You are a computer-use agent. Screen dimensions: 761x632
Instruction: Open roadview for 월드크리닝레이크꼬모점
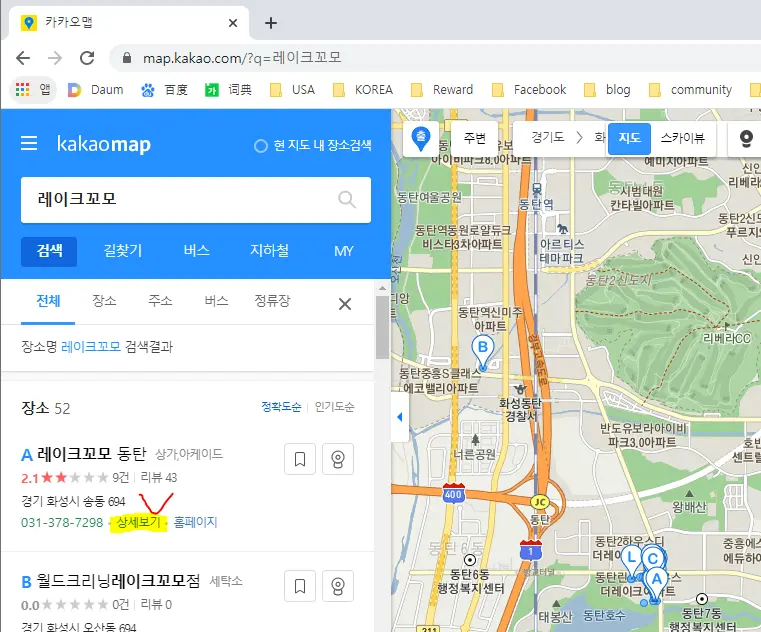pos(338,586)
